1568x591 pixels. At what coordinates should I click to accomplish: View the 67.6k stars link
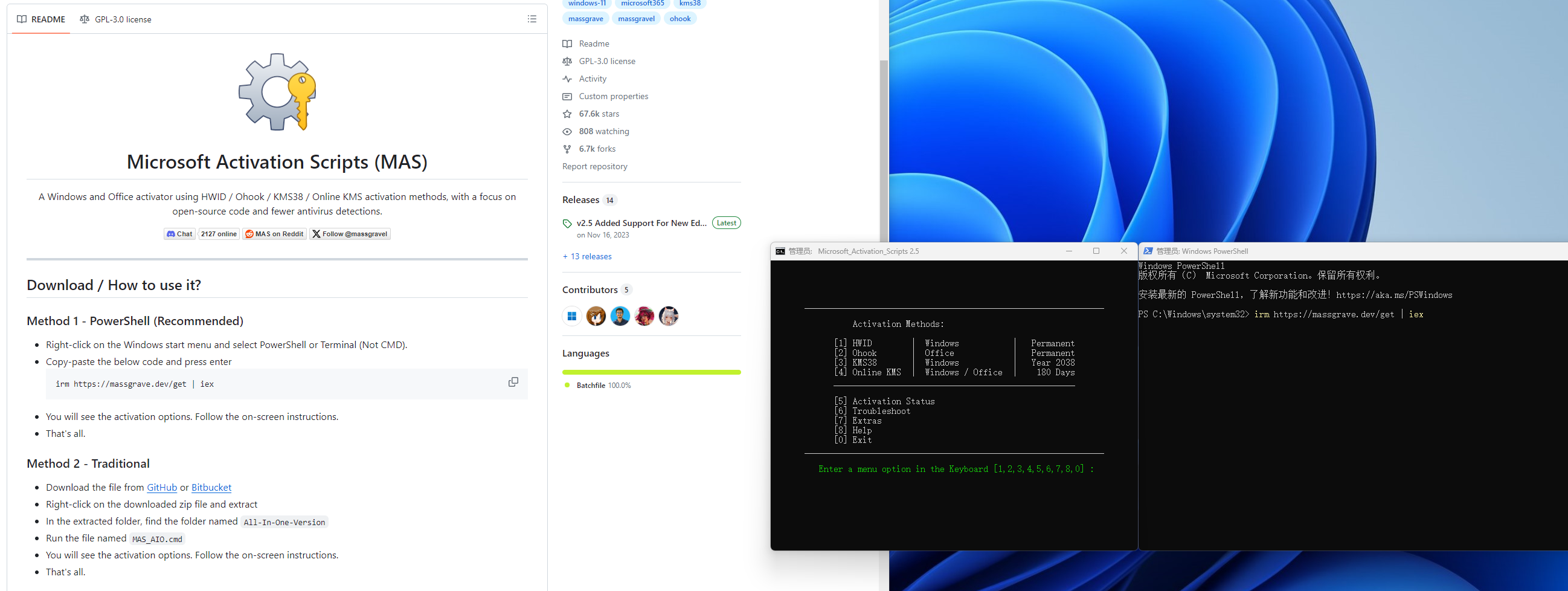tap(591, 114)
